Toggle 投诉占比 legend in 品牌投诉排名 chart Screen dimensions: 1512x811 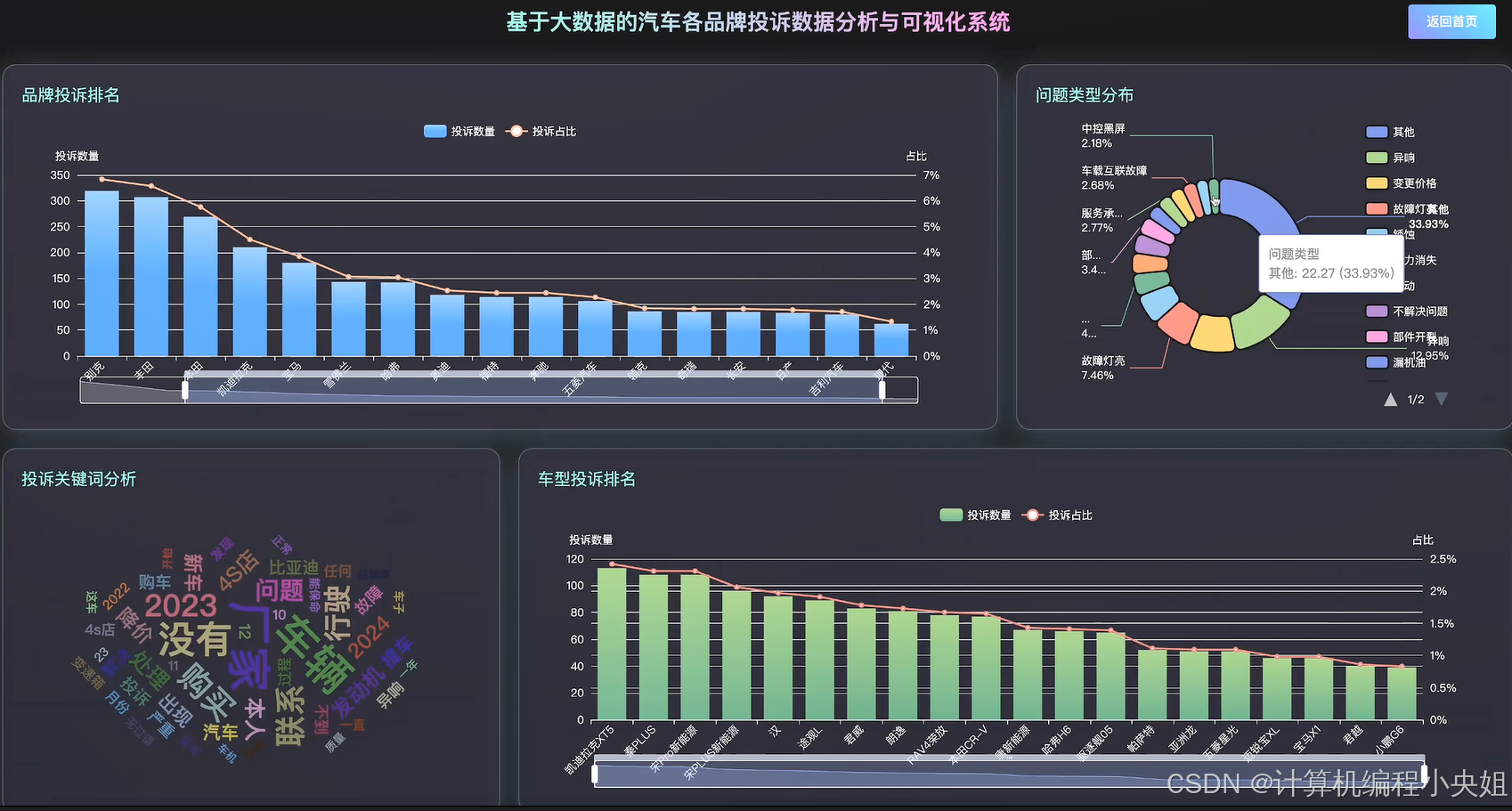(541, 131)
